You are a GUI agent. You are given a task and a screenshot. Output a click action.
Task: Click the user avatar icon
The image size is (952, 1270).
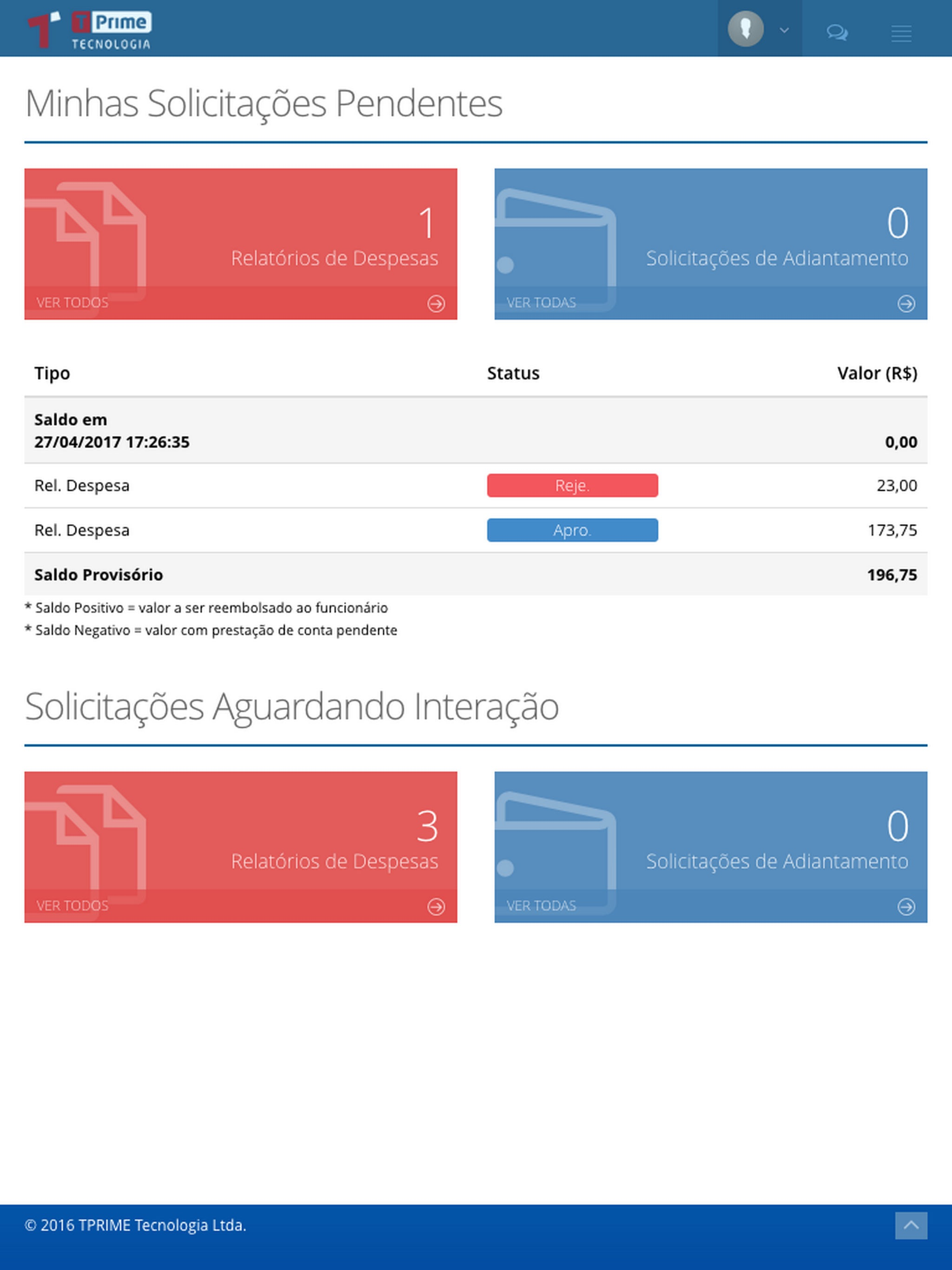click(x=745, y=29)
